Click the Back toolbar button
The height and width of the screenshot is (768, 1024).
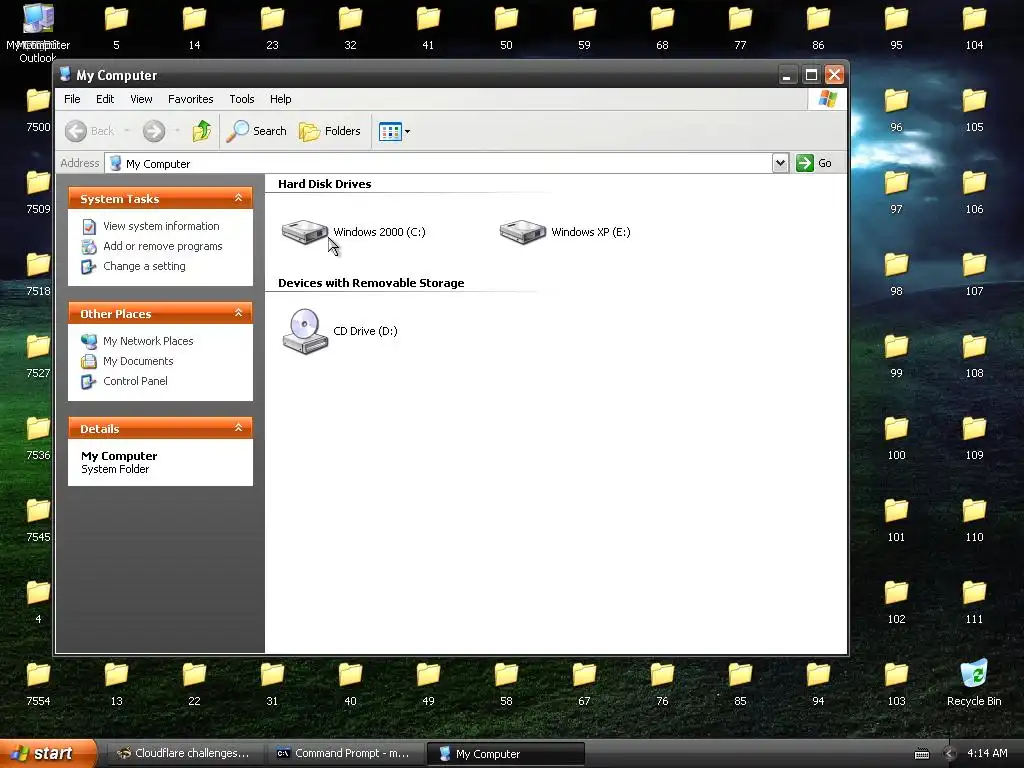[x=90, y=131]
